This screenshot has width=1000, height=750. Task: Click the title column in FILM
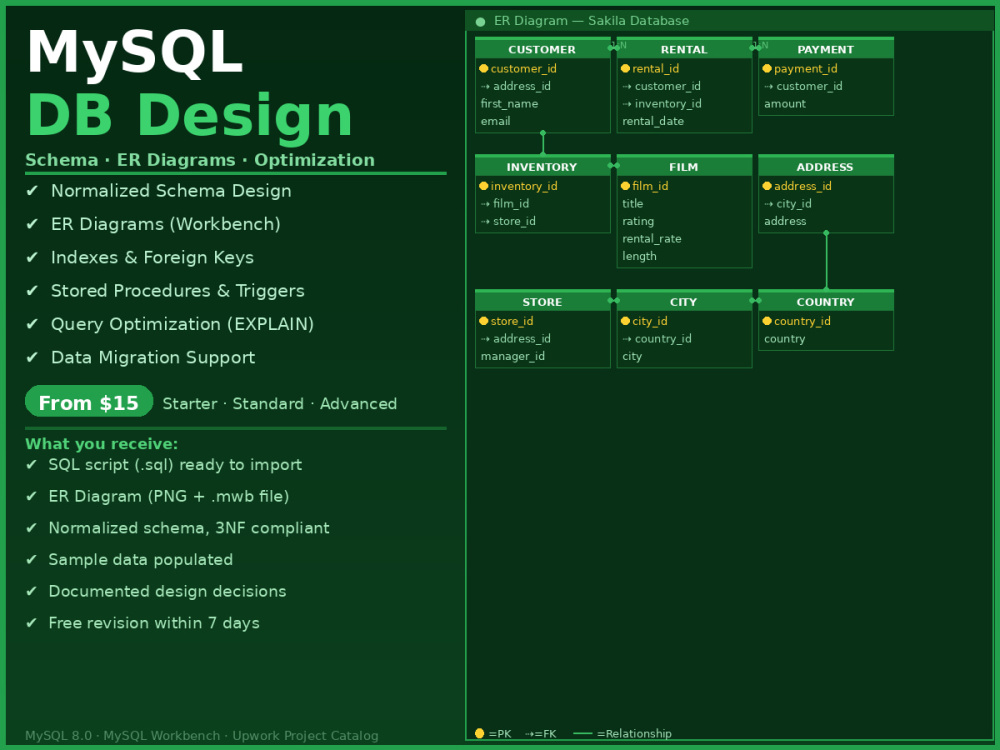point(633,204)
